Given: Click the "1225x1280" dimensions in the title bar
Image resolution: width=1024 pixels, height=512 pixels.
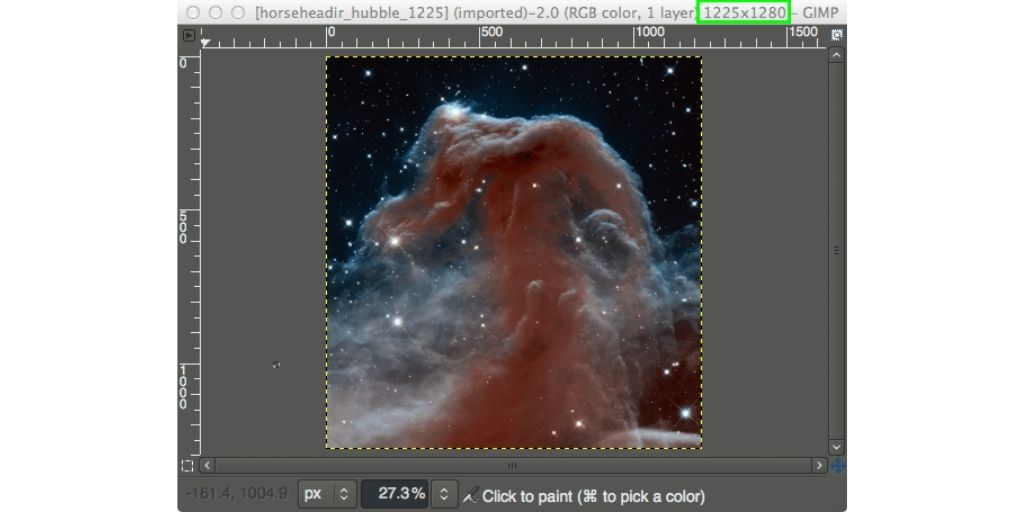Looking at the screenshot, I should pyautogui.click(x=744, y=12).
